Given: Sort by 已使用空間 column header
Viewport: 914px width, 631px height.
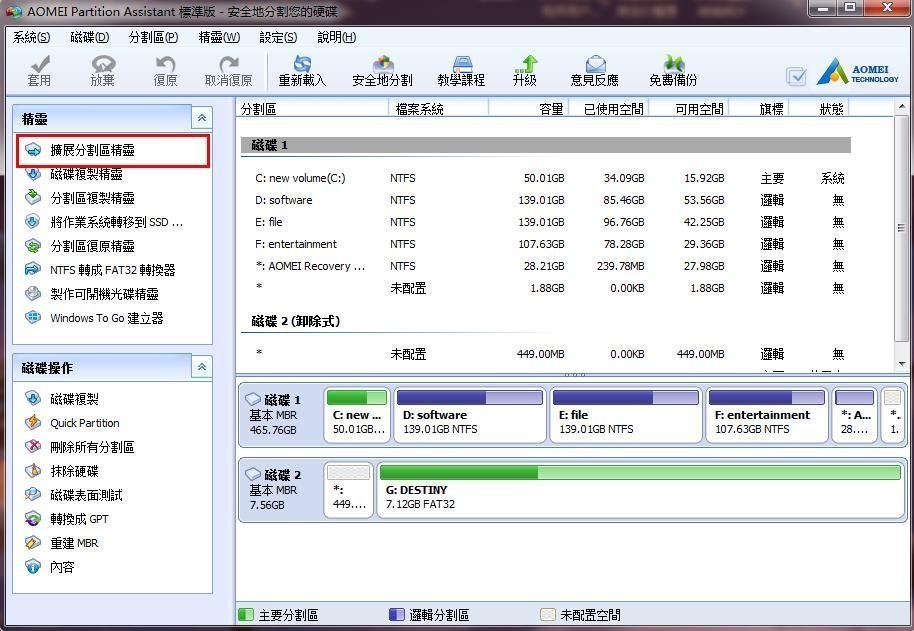Looking at the screenshot, I should point(608,109).
